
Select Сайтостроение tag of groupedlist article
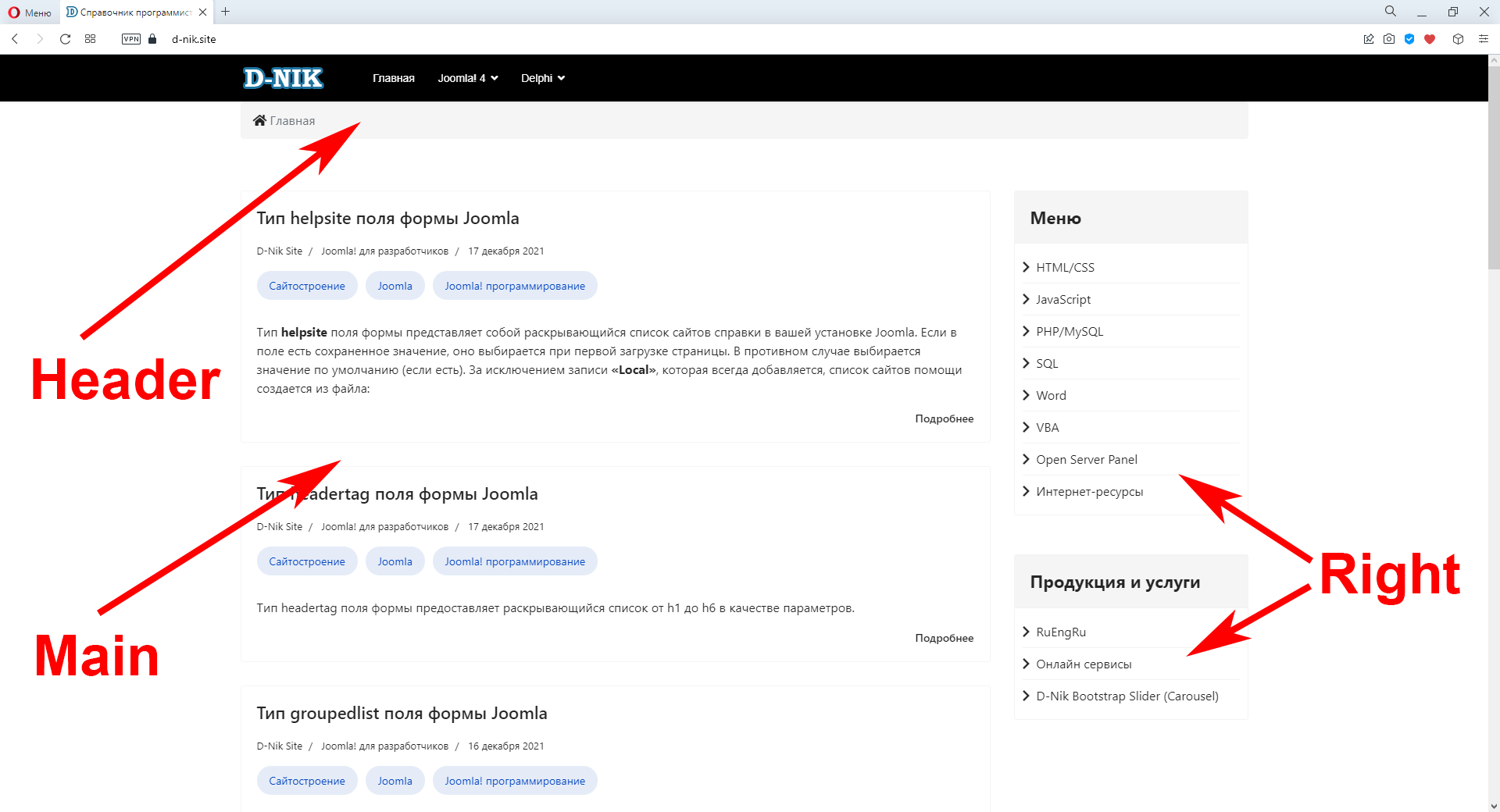pos(307,781)
